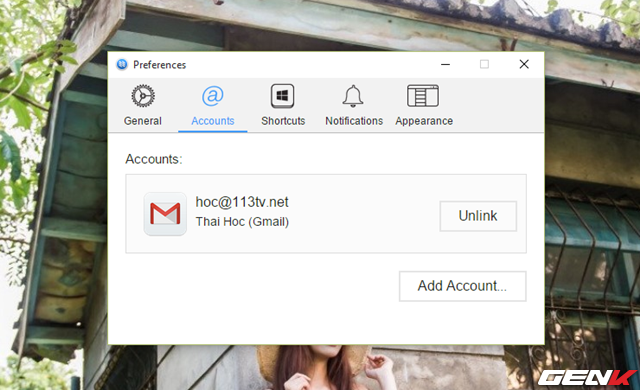
Task: Click the Accounts: heading text
Action: [153, 159]
